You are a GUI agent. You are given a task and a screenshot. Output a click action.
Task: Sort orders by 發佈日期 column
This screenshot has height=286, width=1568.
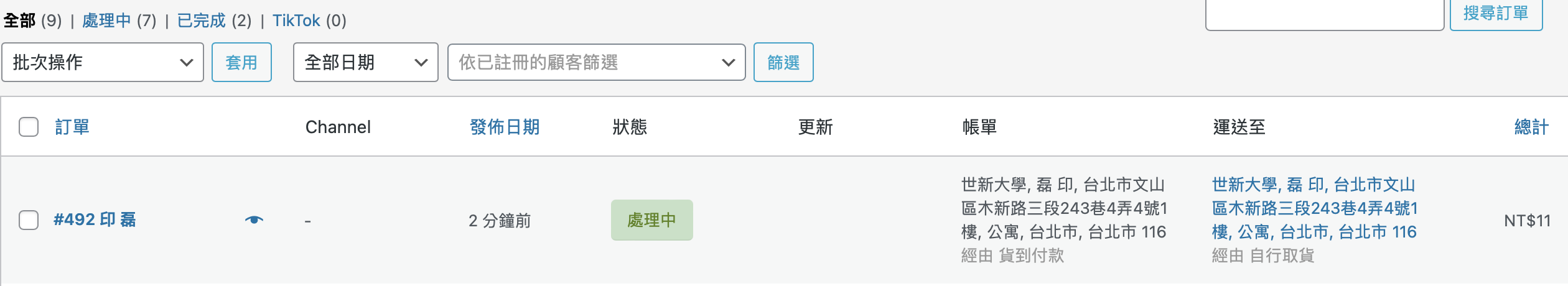[505, 127]
